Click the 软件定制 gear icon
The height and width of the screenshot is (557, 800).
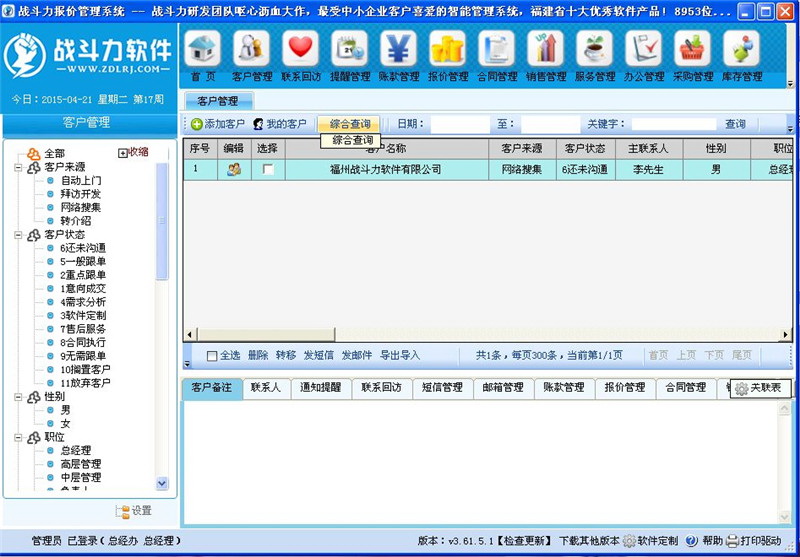[630, 541]
